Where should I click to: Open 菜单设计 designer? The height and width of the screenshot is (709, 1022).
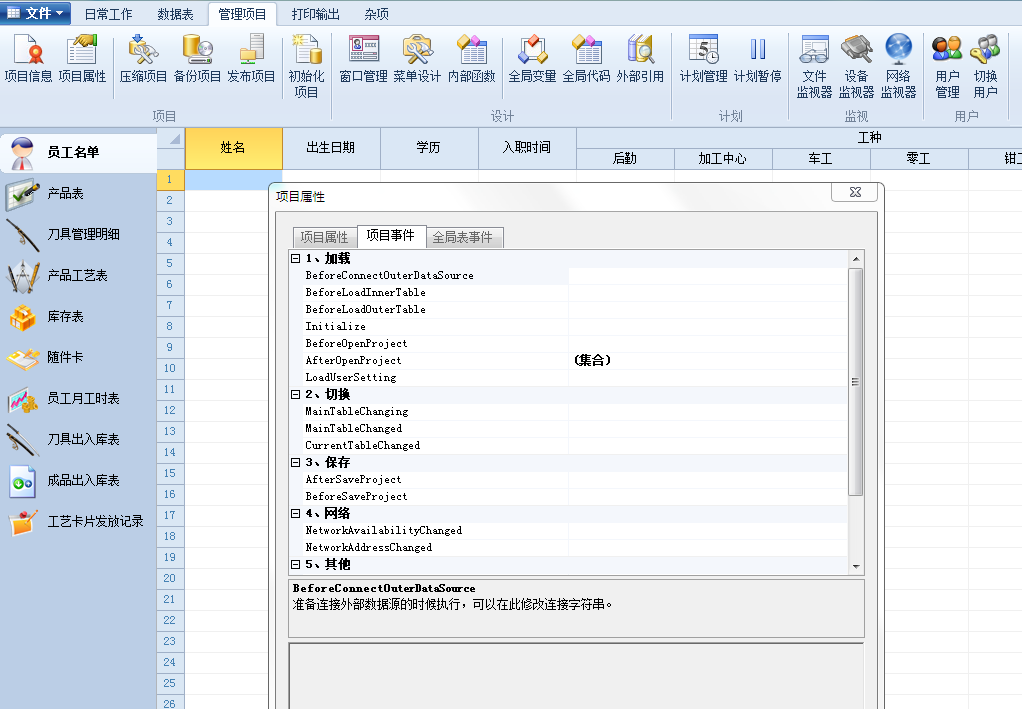pos(416,58)
